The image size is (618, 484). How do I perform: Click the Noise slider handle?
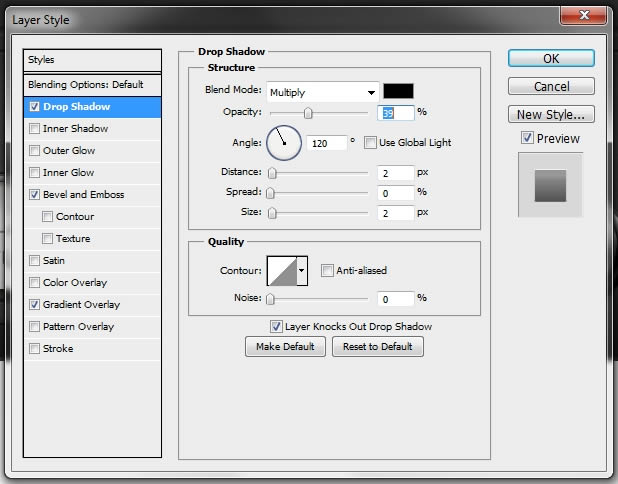pyautogui.click(x=270, y=299)
